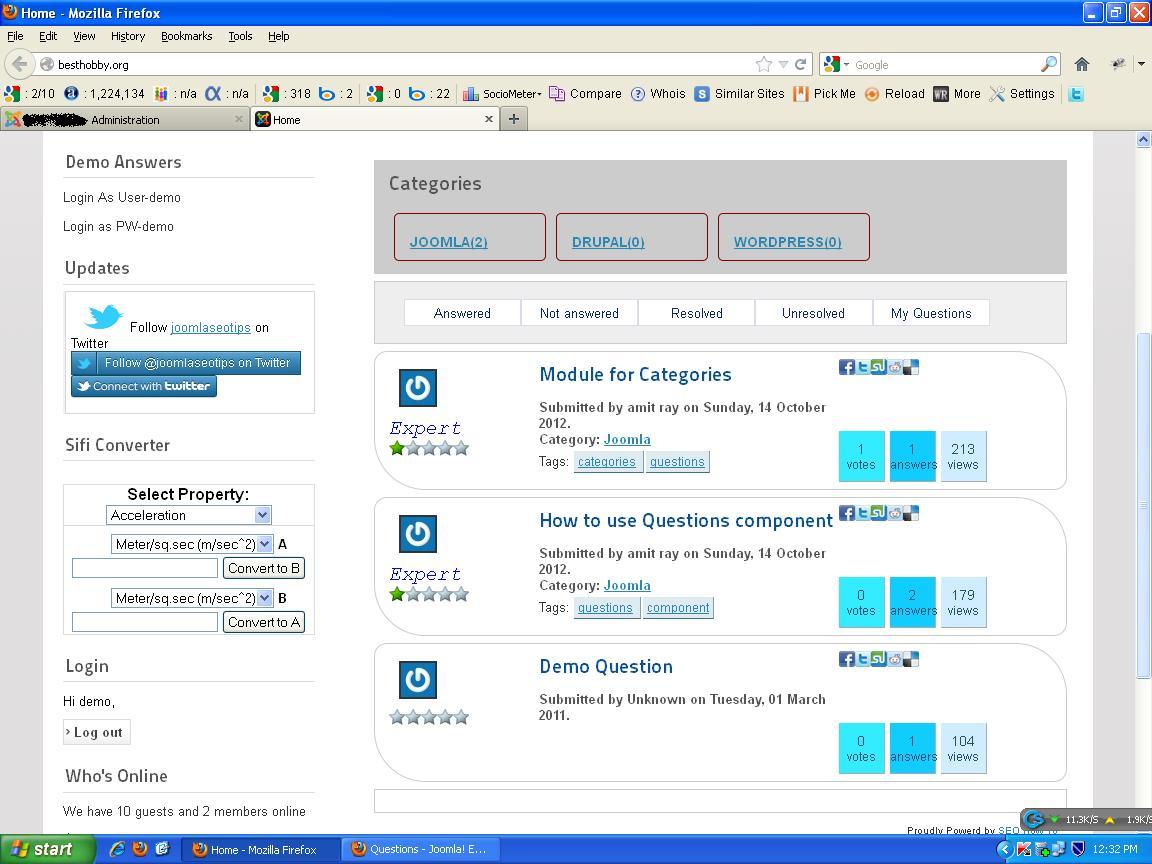Share How to use Questions component on StumbleUpon
Screen dimensions: 1152x864
point(879,513)
